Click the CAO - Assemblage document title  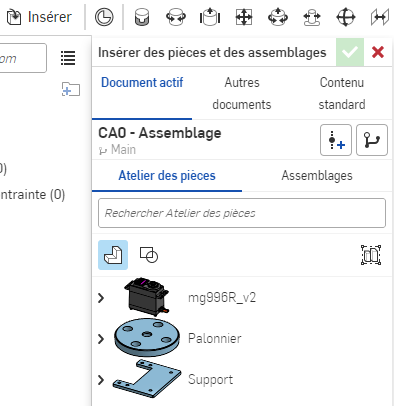pos(160,133)
